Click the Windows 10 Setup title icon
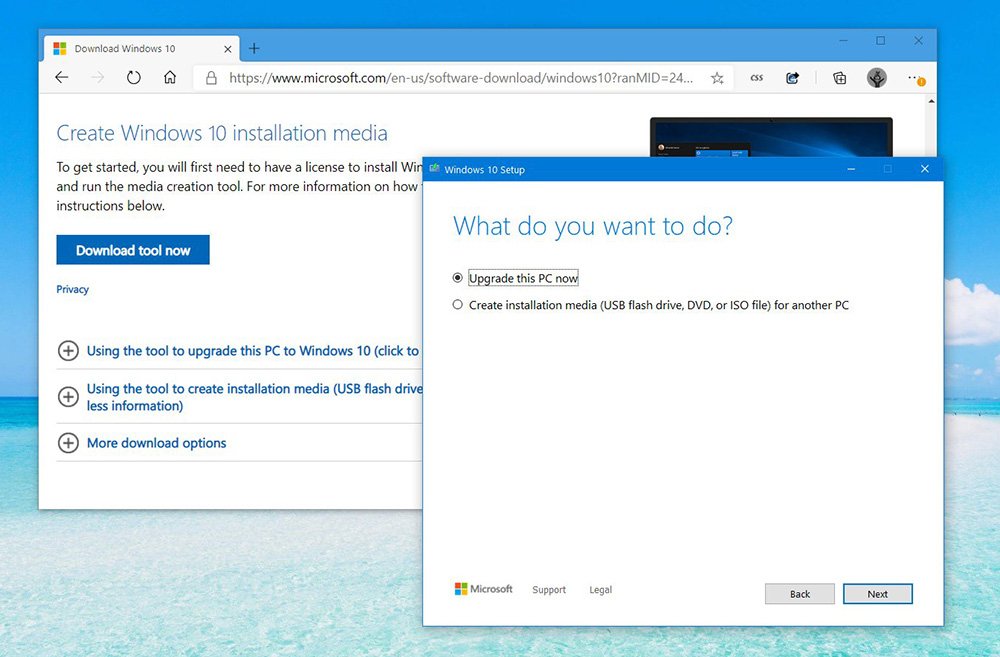This screenshot has height=657, width=1000. click(x=435, y=169)
